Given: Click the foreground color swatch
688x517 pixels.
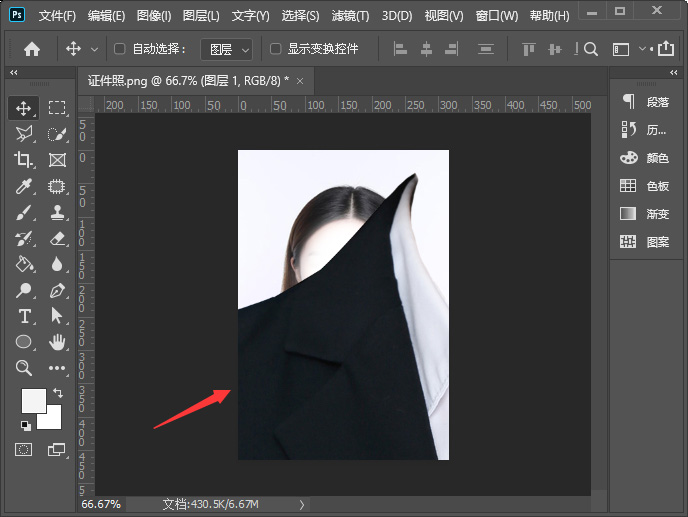Looking at the screenshot, I should point(33,401).
